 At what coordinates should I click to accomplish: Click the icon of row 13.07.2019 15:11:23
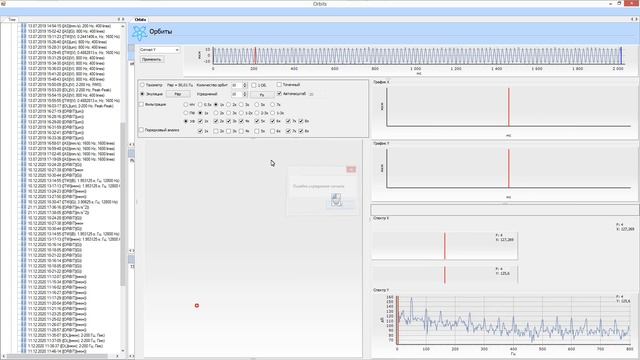(x=23, y=36)
